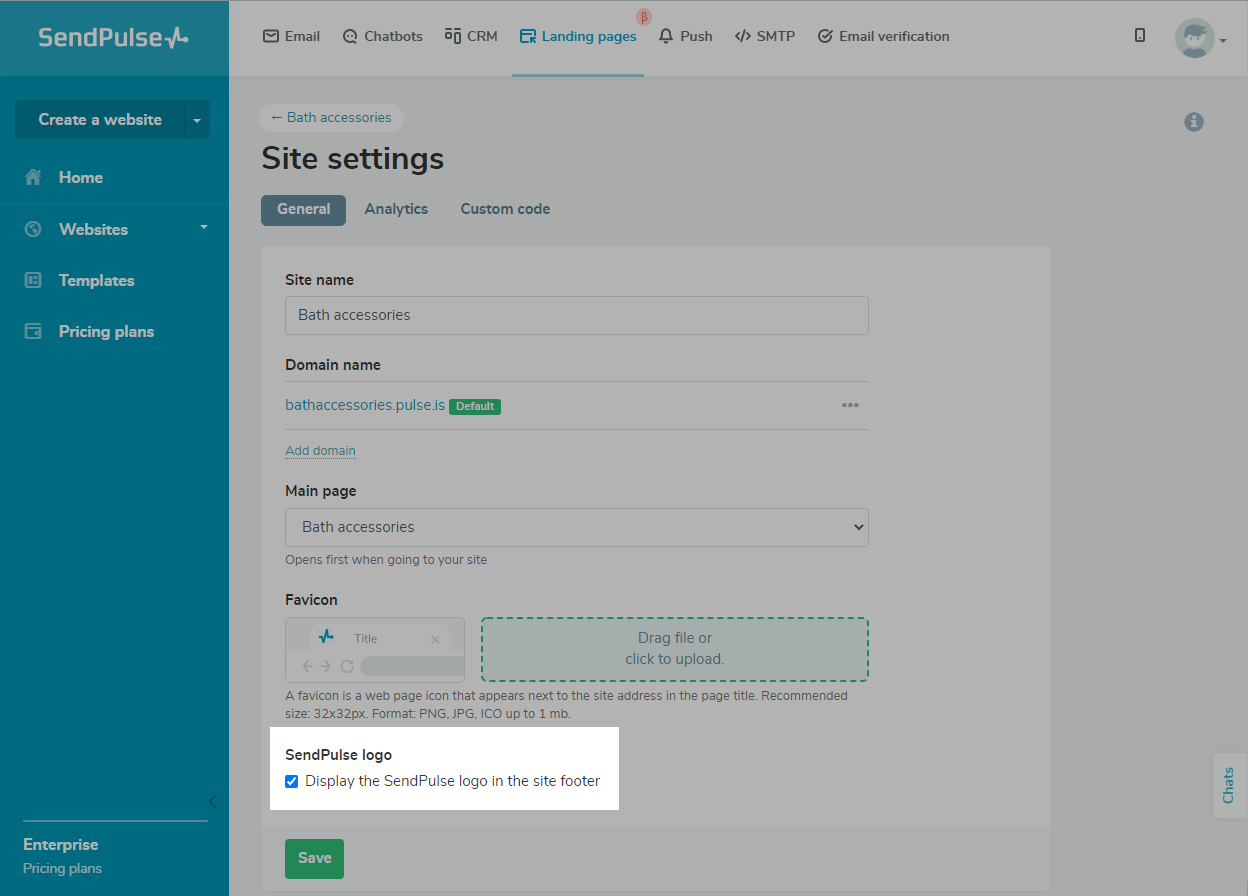
Task: Click the Default domain badge
Action: coord(475,407)
